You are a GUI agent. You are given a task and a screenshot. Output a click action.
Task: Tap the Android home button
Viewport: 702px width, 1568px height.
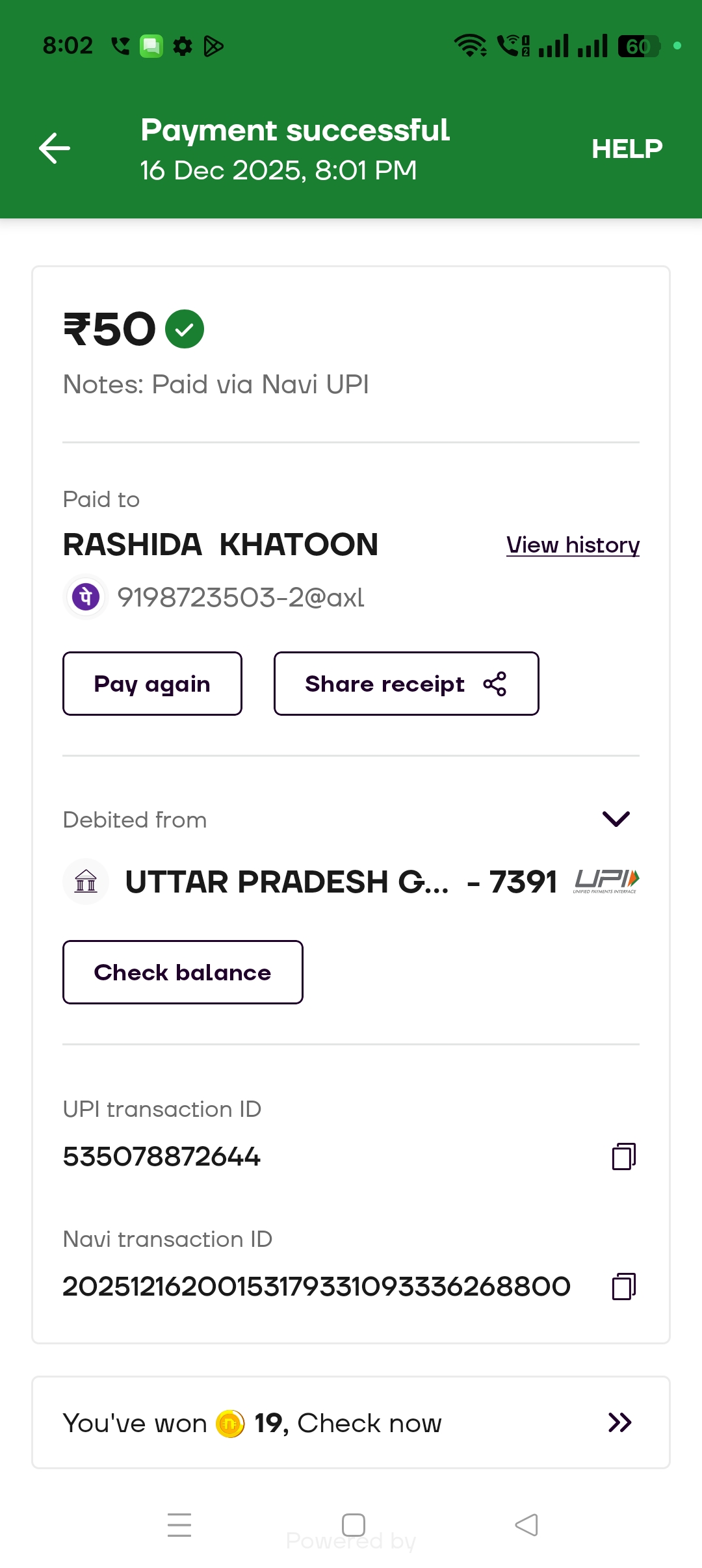coord(353,1525)
